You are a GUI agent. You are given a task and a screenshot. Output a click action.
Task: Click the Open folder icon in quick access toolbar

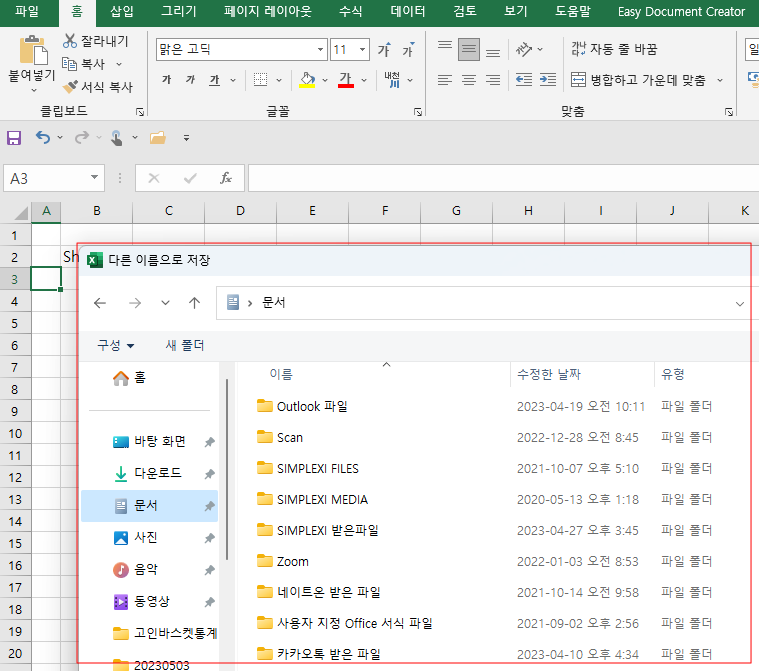click(x=158, y=138)
